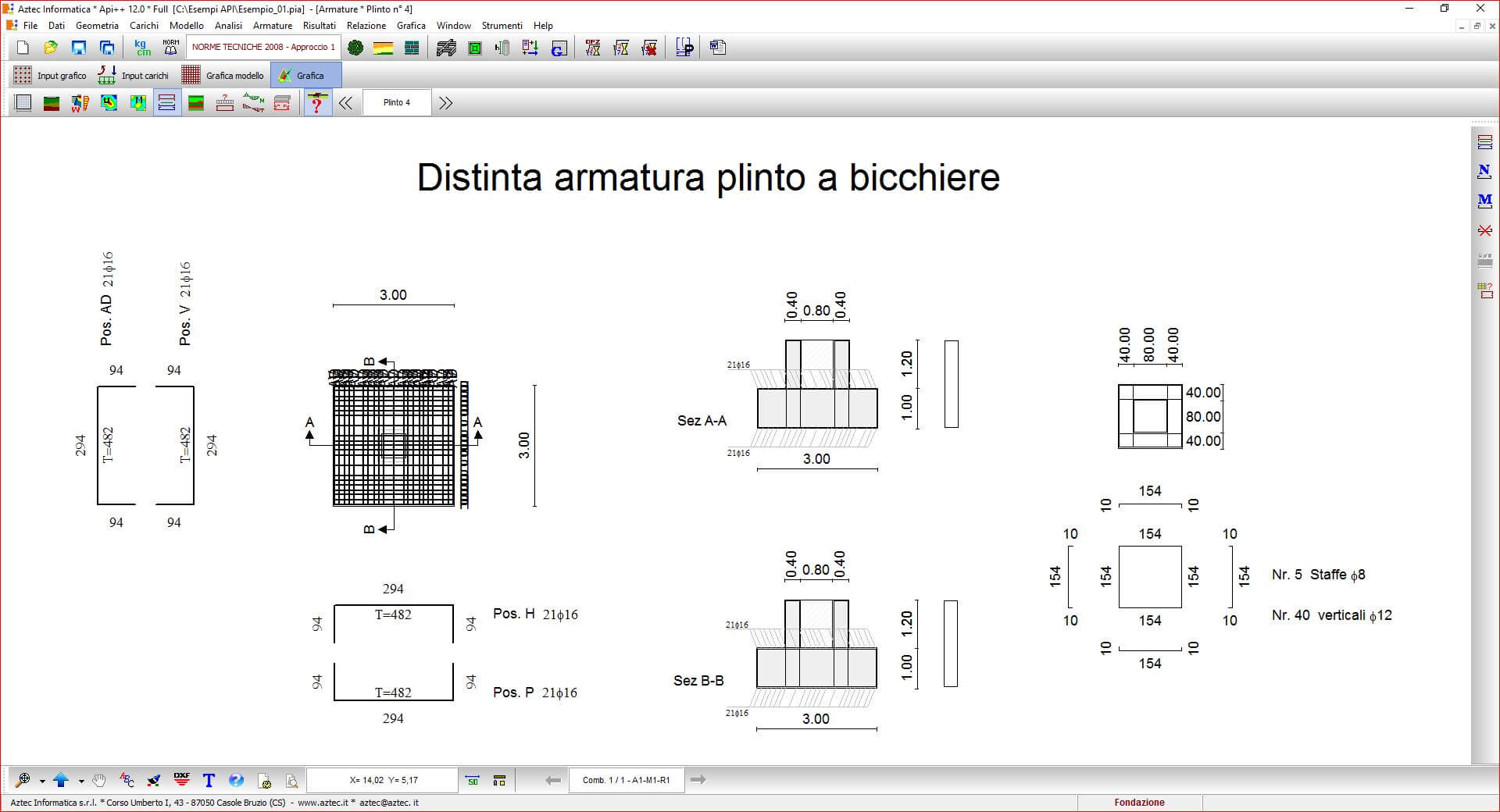This screenshot has width=1500, height=812.
Task: Go to next plinto with double chevron
Action: coord(445,103)
